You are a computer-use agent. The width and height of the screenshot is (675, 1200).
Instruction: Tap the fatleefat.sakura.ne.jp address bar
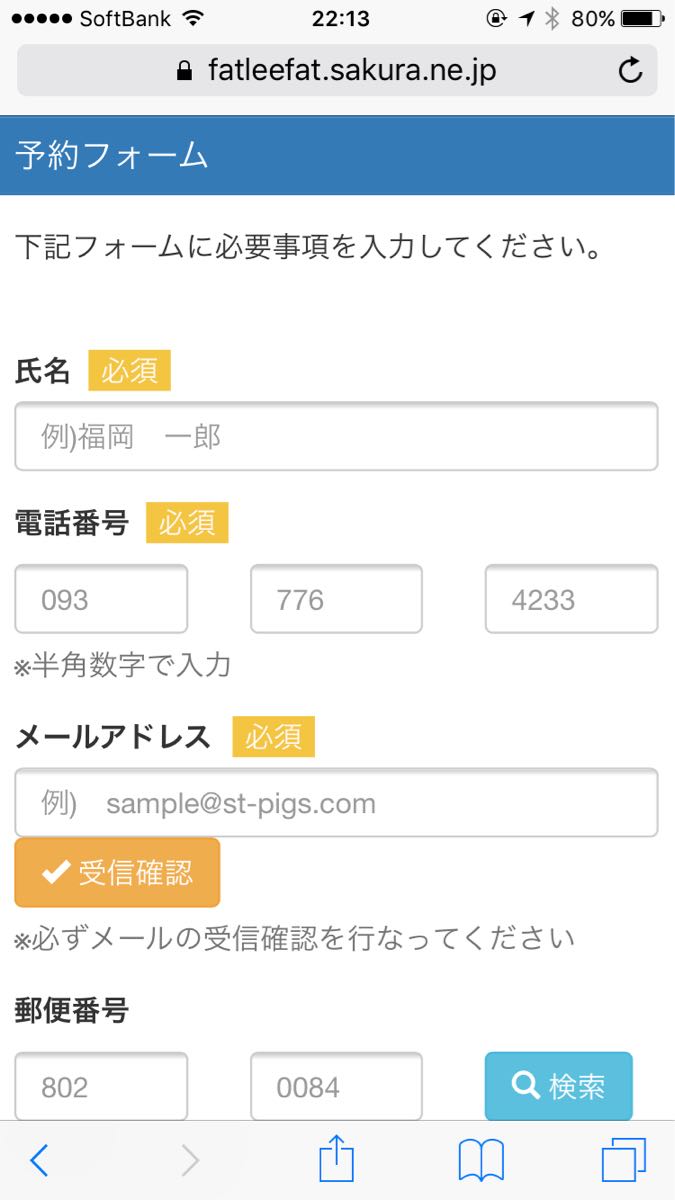click(350, 71)
